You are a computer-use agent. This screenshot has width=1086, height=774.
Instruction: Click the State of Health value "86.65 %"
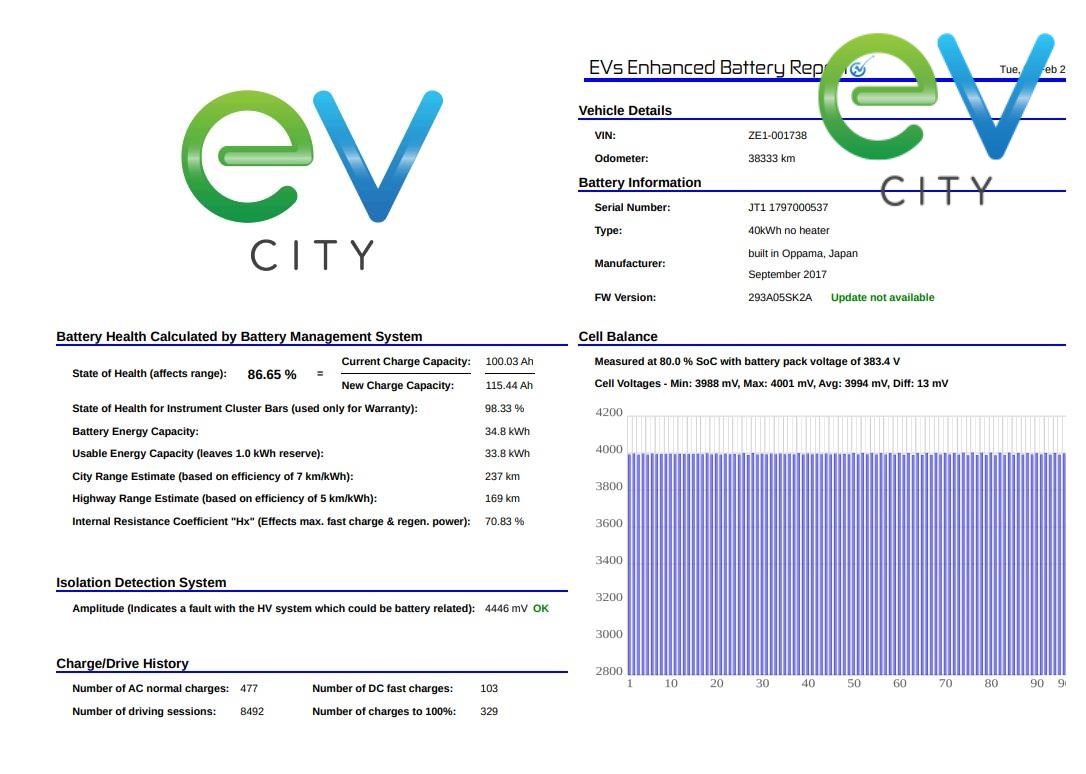tap(272, 375)
